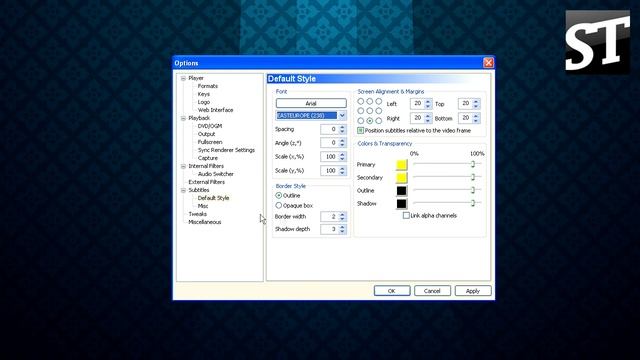This screenshot has width=640, height=360.
Task: Toggle position subtitles relative to video frame
Action: coord(360,131)
